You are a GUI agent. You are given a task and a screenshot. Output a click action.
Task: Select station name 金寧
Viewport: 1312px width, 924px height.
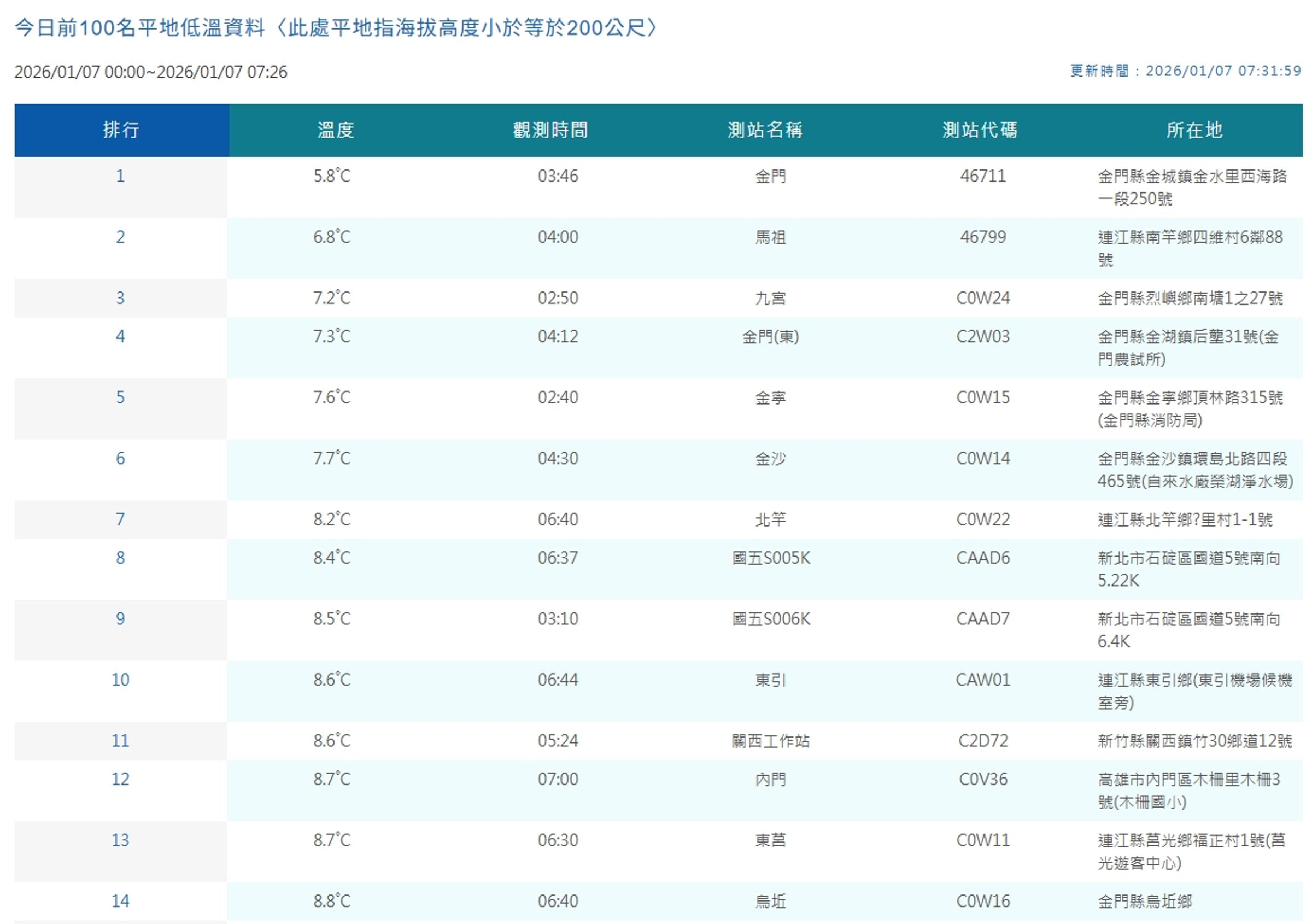coord(770,397)
